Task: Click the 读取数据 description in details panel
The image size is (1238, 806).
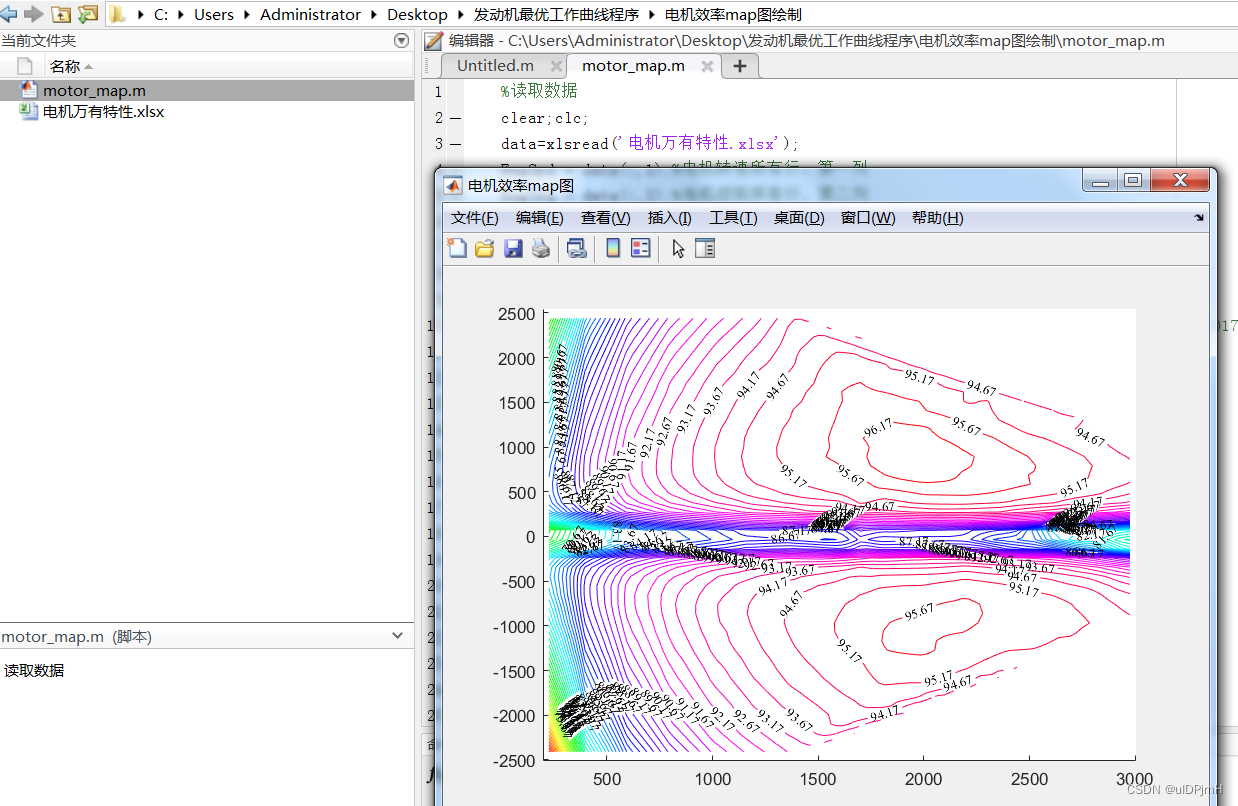Action: tap(34, 670)
